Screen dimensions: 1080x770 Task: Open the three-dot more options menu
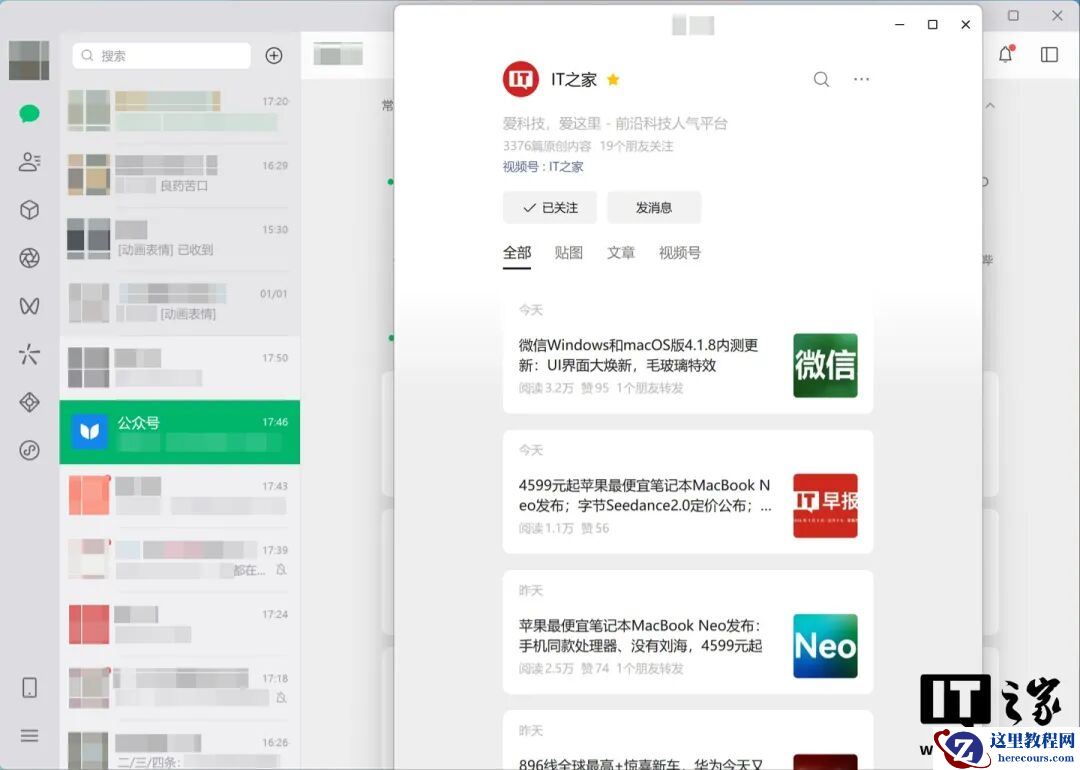pos(861,79)
